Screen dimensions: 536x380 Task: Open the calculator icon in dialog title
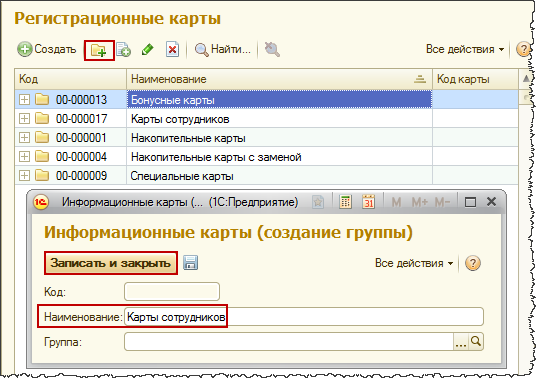point(345,202)
